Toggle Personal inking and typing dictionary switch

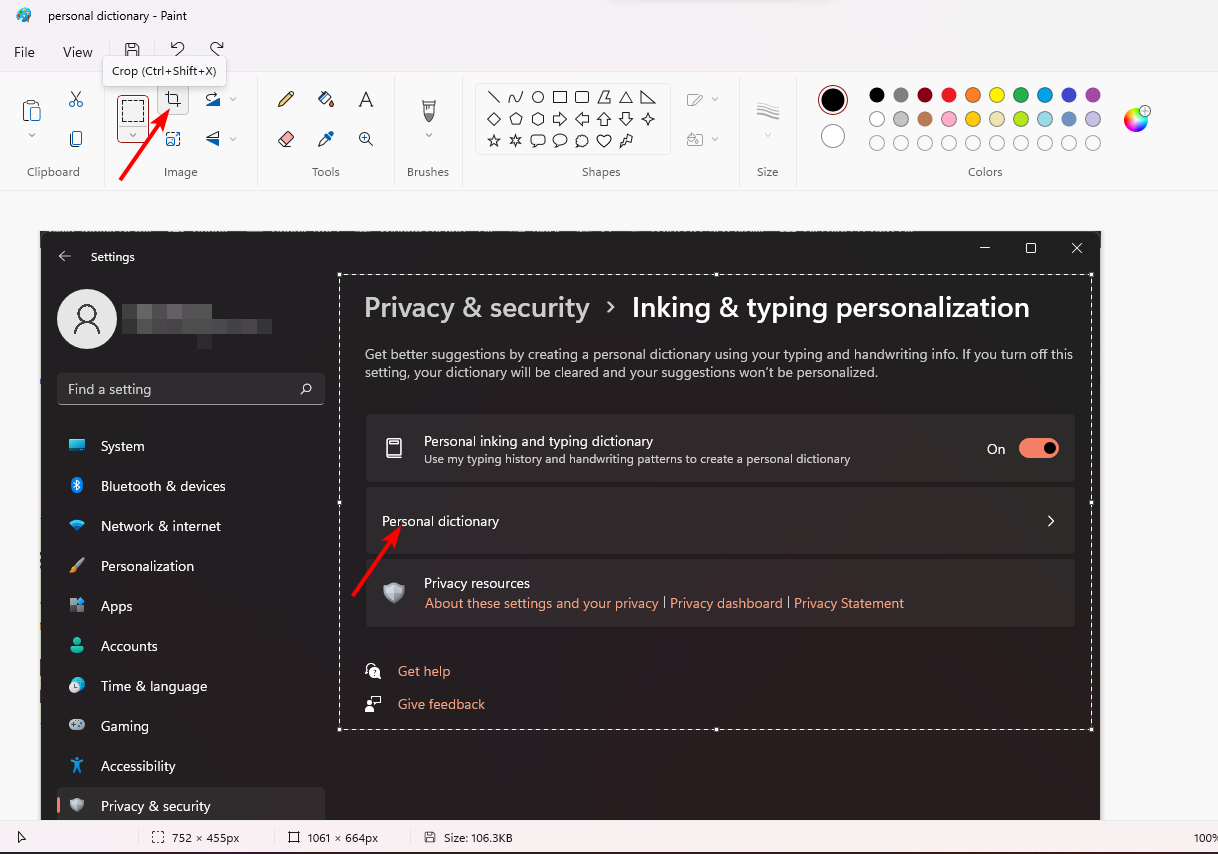[1039, 448]
